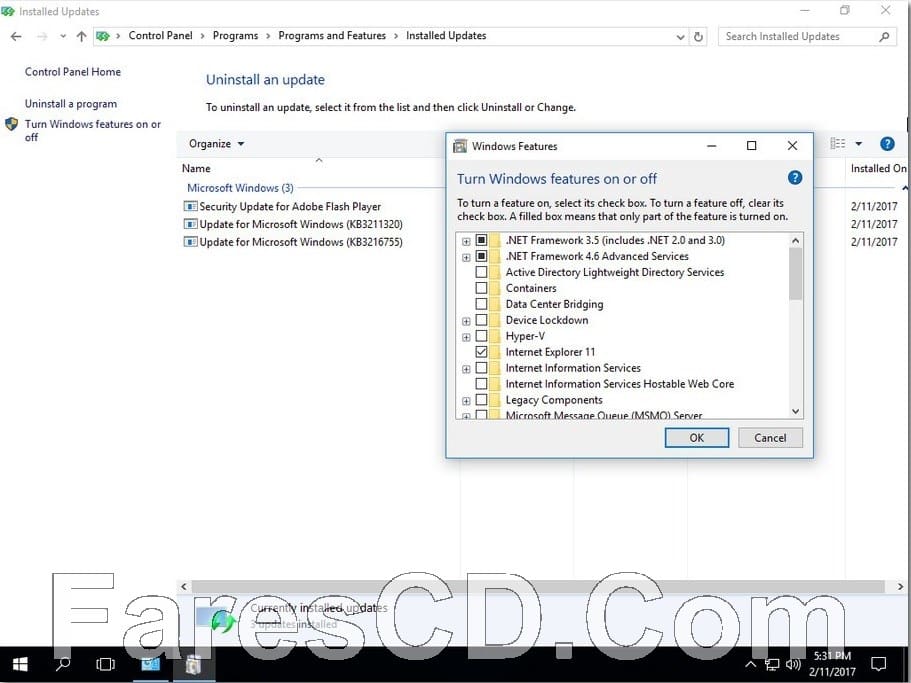Sort by Installed On column header
Screen dimensions: 911x683
pos(878,168)
